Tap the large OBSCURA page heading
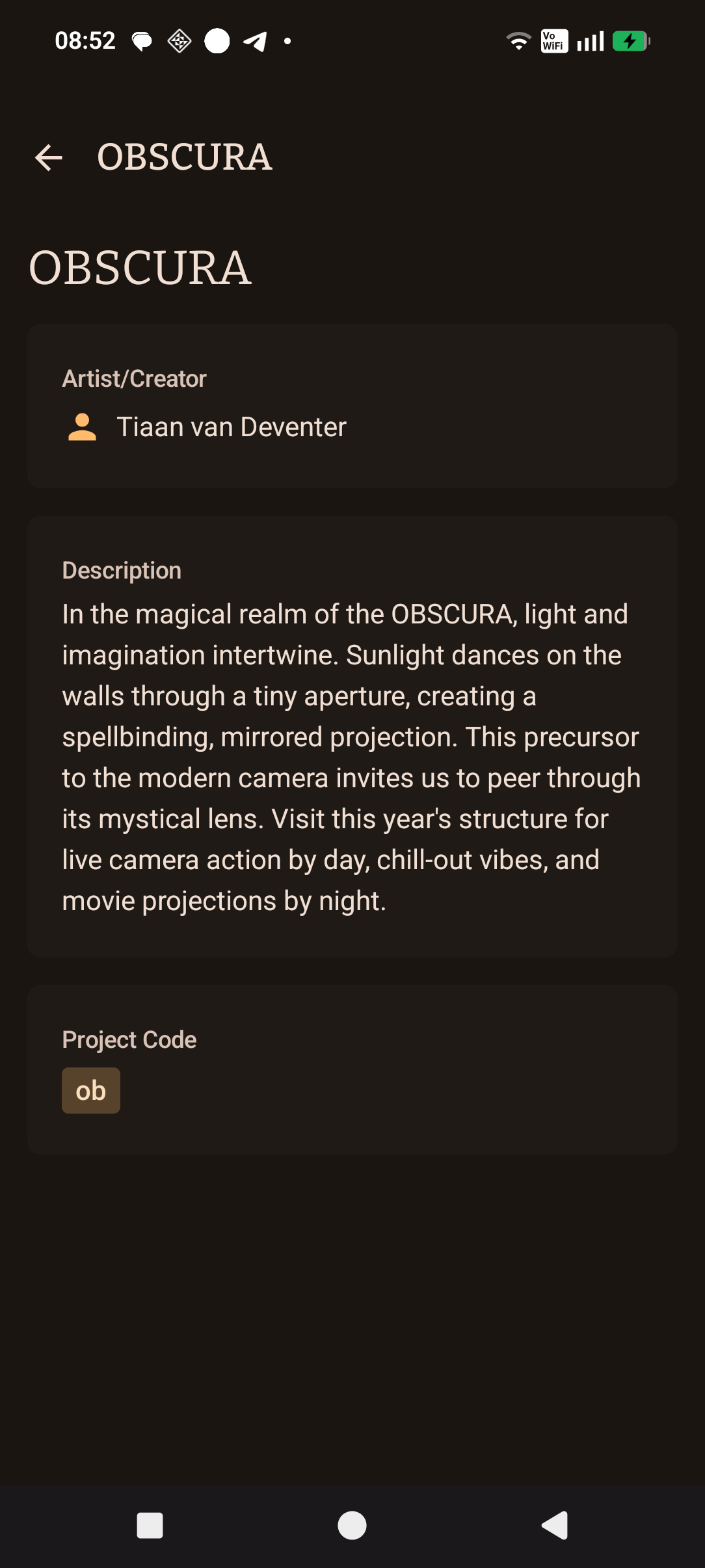705x1568 pixels. pos(140,268)
